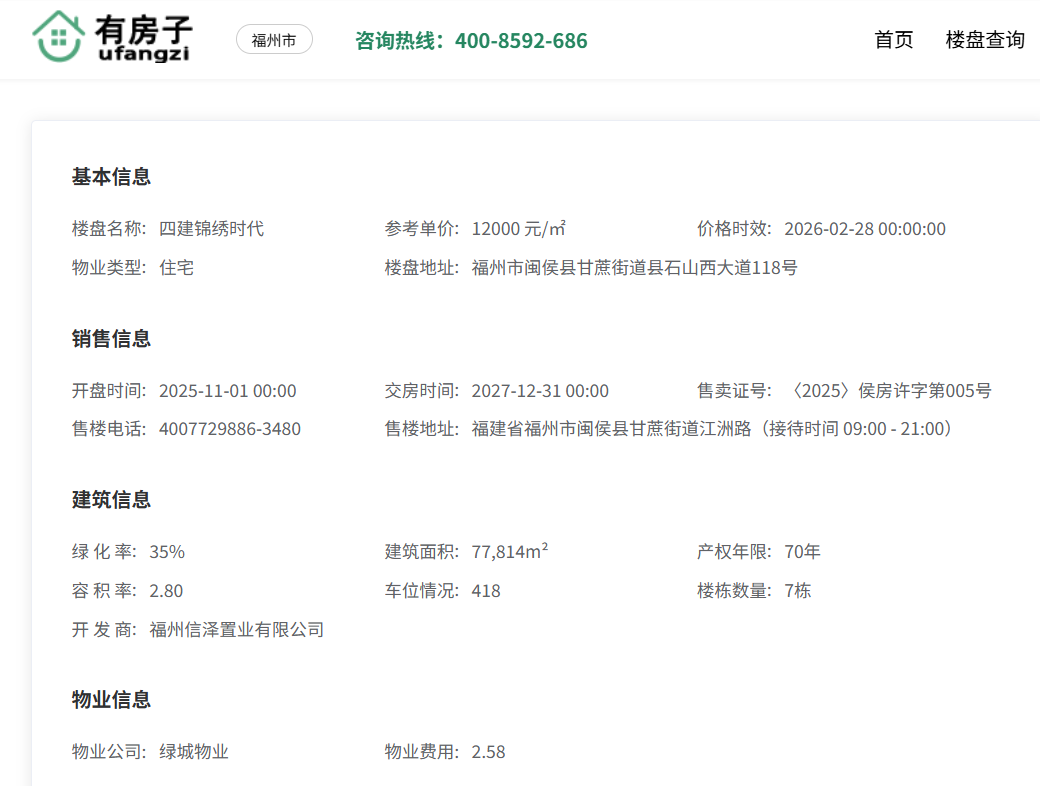Click the 基本信息 section heading
The image size is (1040, 786).
click(111, 177)
